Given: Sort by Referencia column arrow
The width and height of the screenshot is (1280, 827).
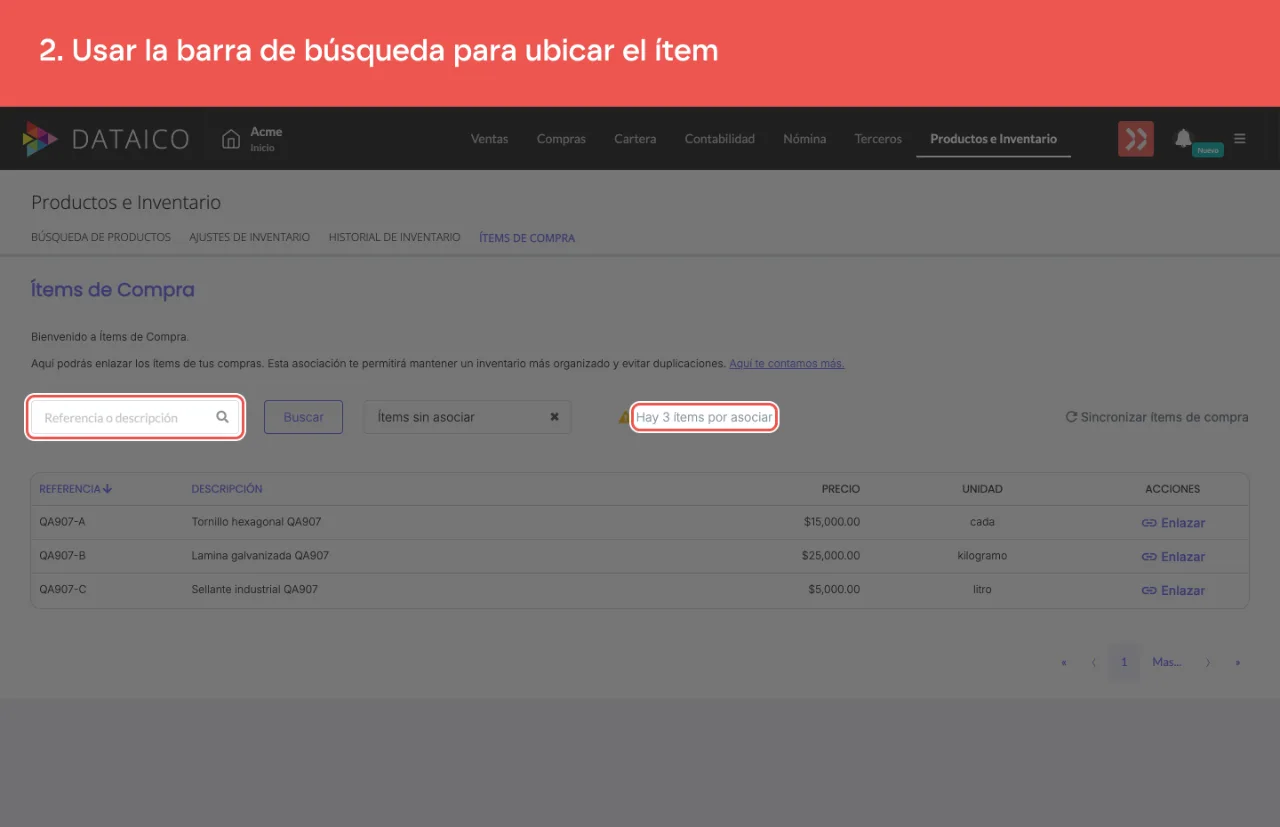Looking at the screenshot, I should tap(107, 489).
